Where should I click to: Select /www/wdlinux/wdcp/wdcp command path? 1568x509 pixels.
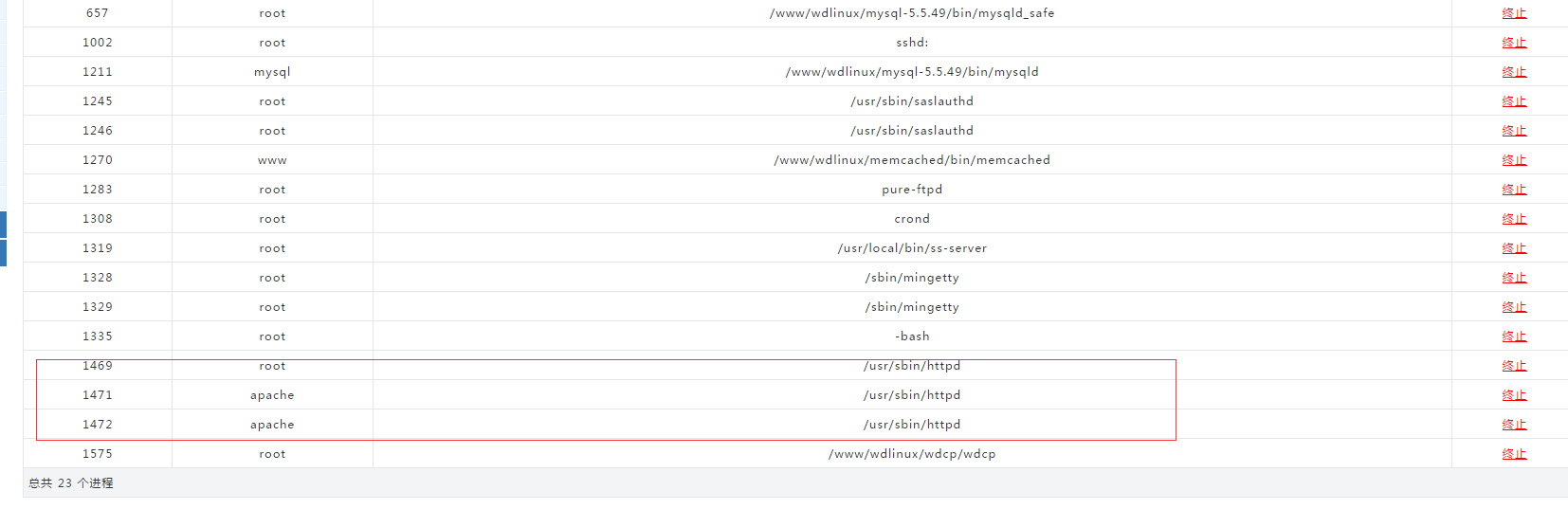pyautogui.click(x=912, y=454)
